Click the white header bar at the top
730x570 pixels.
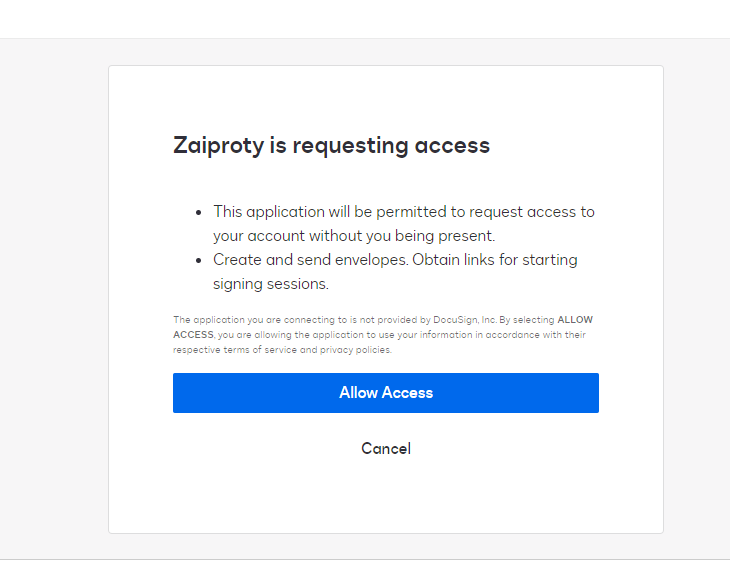coord(365,18)
